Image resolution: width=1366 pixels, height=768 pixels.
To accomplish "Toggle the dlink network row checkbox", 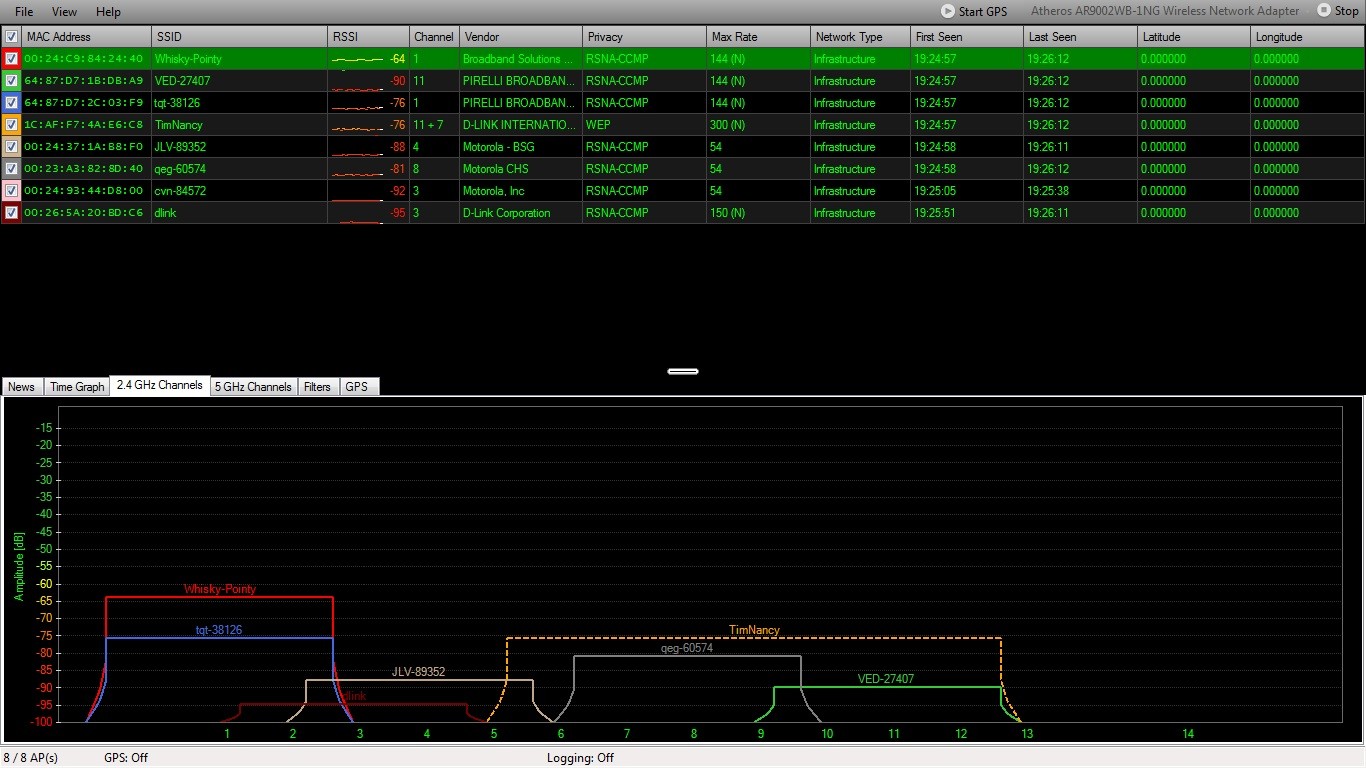I will coord(11,213).
